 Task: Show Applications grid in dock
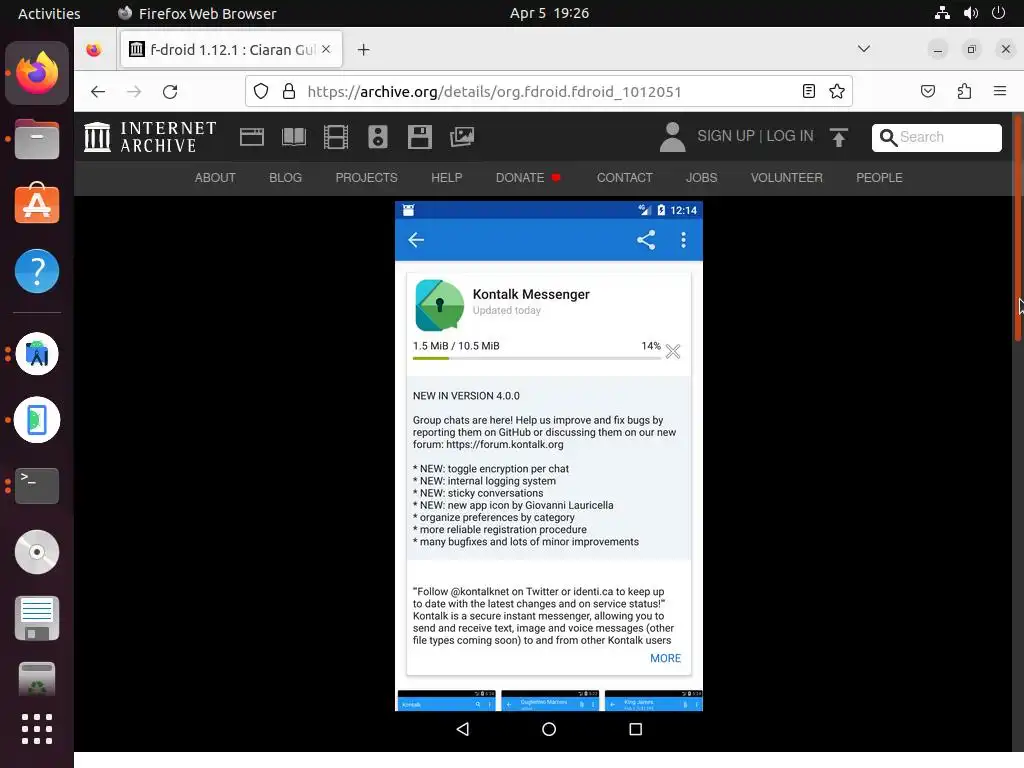point(37,729)
